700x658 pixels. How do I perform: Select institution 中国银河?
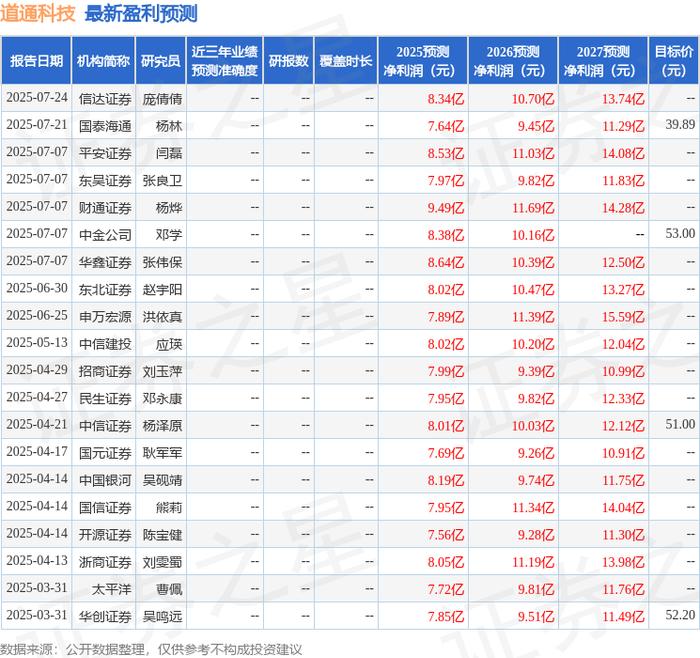coord(105,480)
